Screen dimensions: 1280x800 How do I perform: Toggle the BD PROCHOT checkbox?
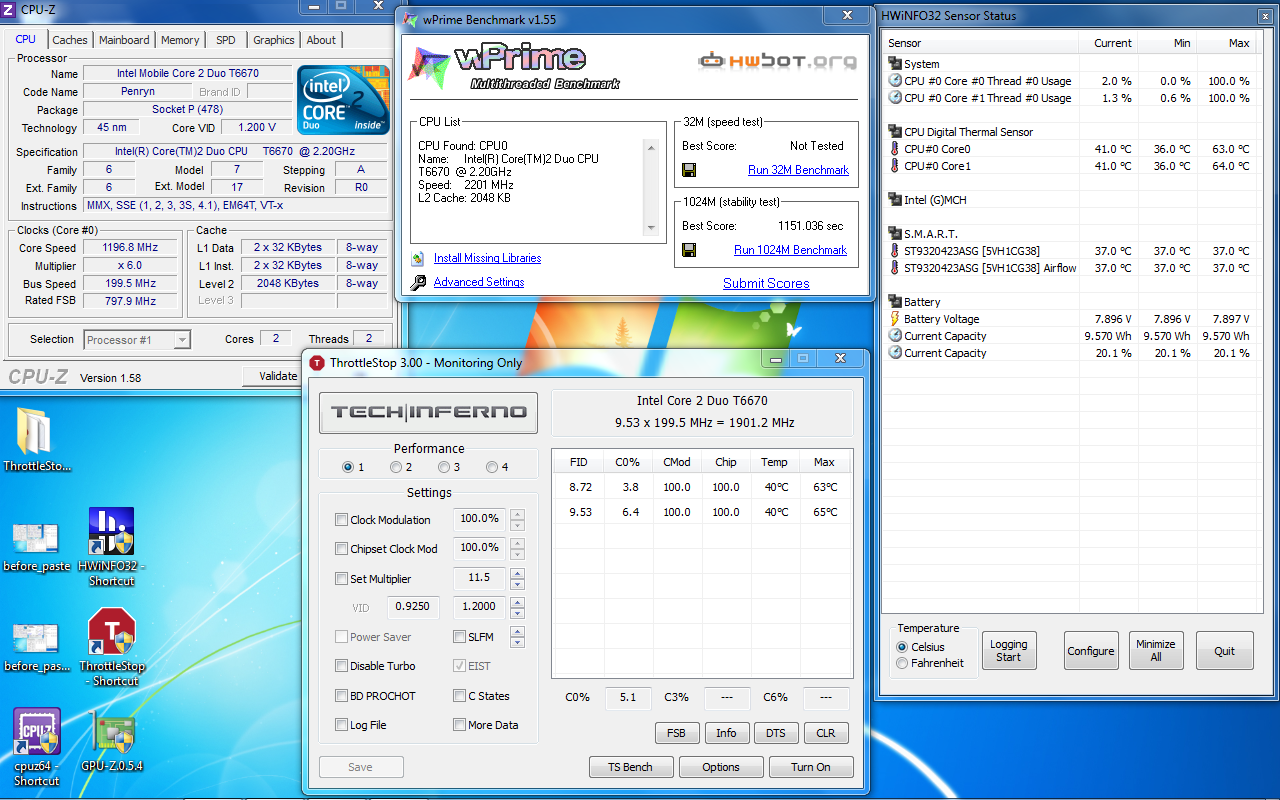point(341,696)
